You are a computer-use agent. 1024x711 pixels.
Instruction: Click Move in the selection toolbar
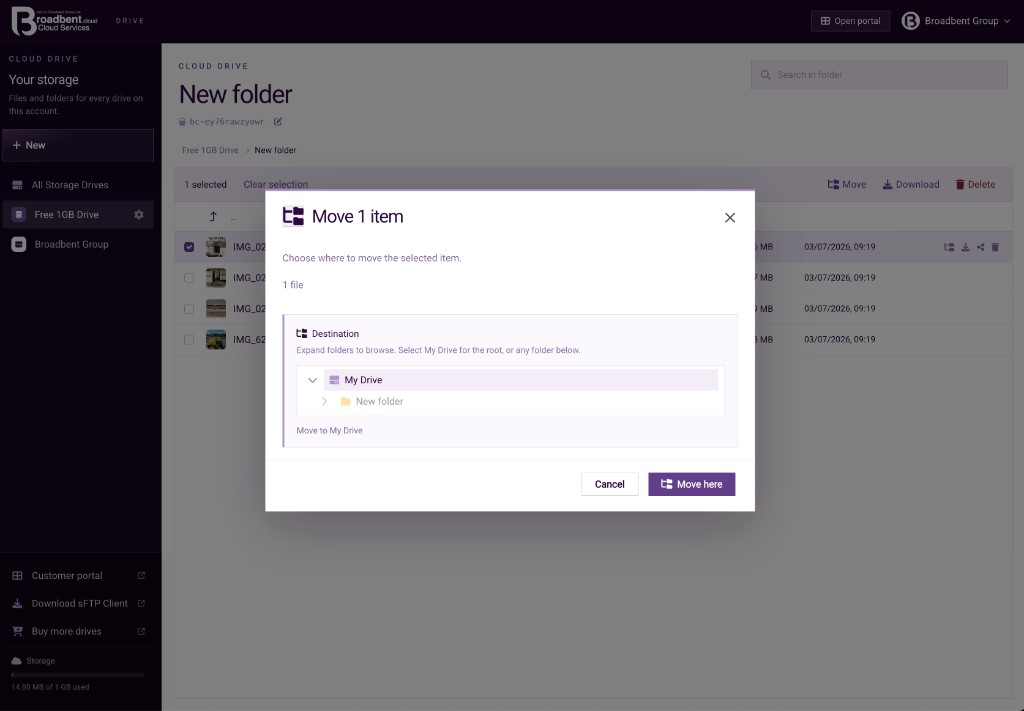pos(846,184)
